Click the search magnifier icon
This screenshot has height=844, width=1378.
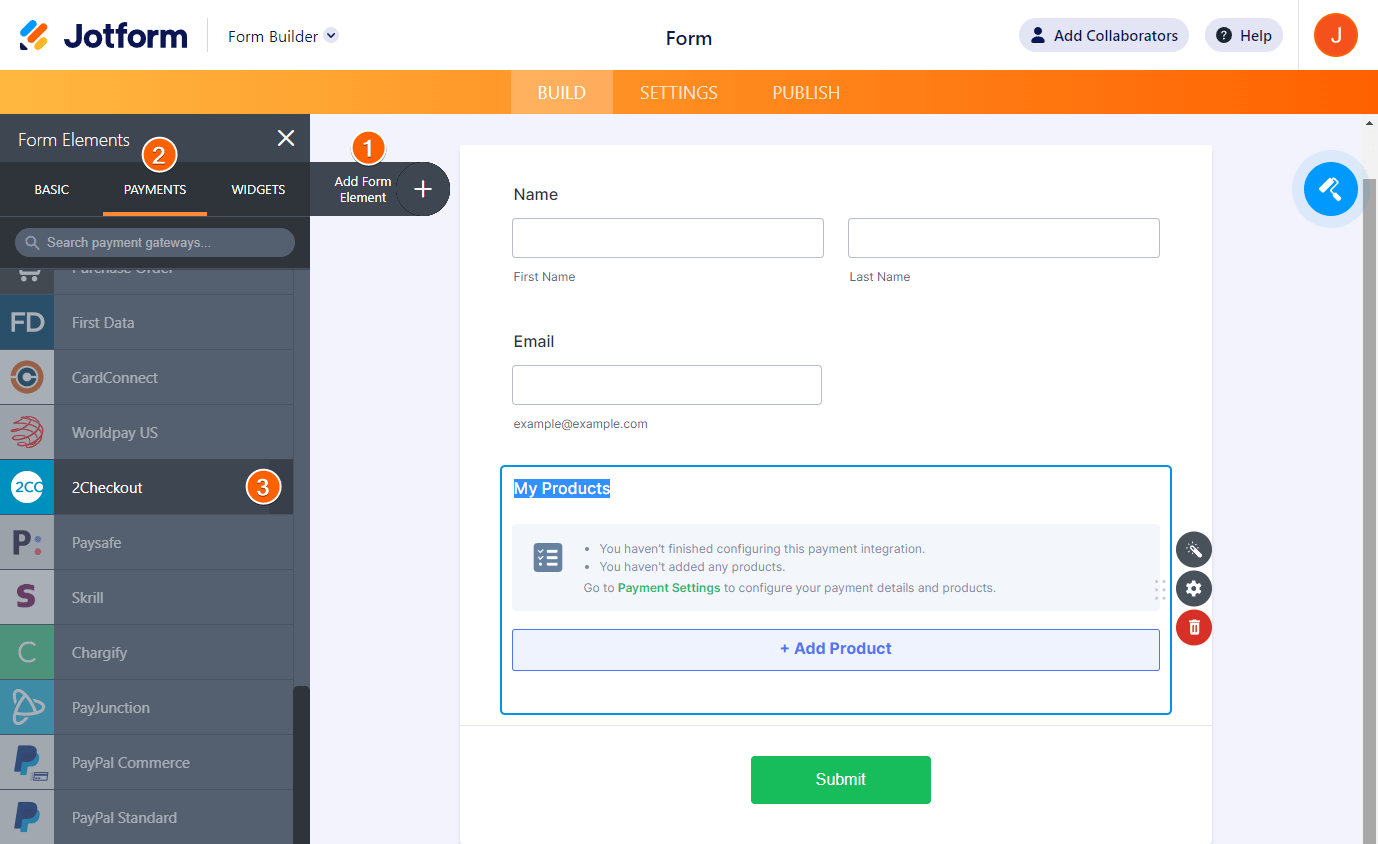pos(32,242)
